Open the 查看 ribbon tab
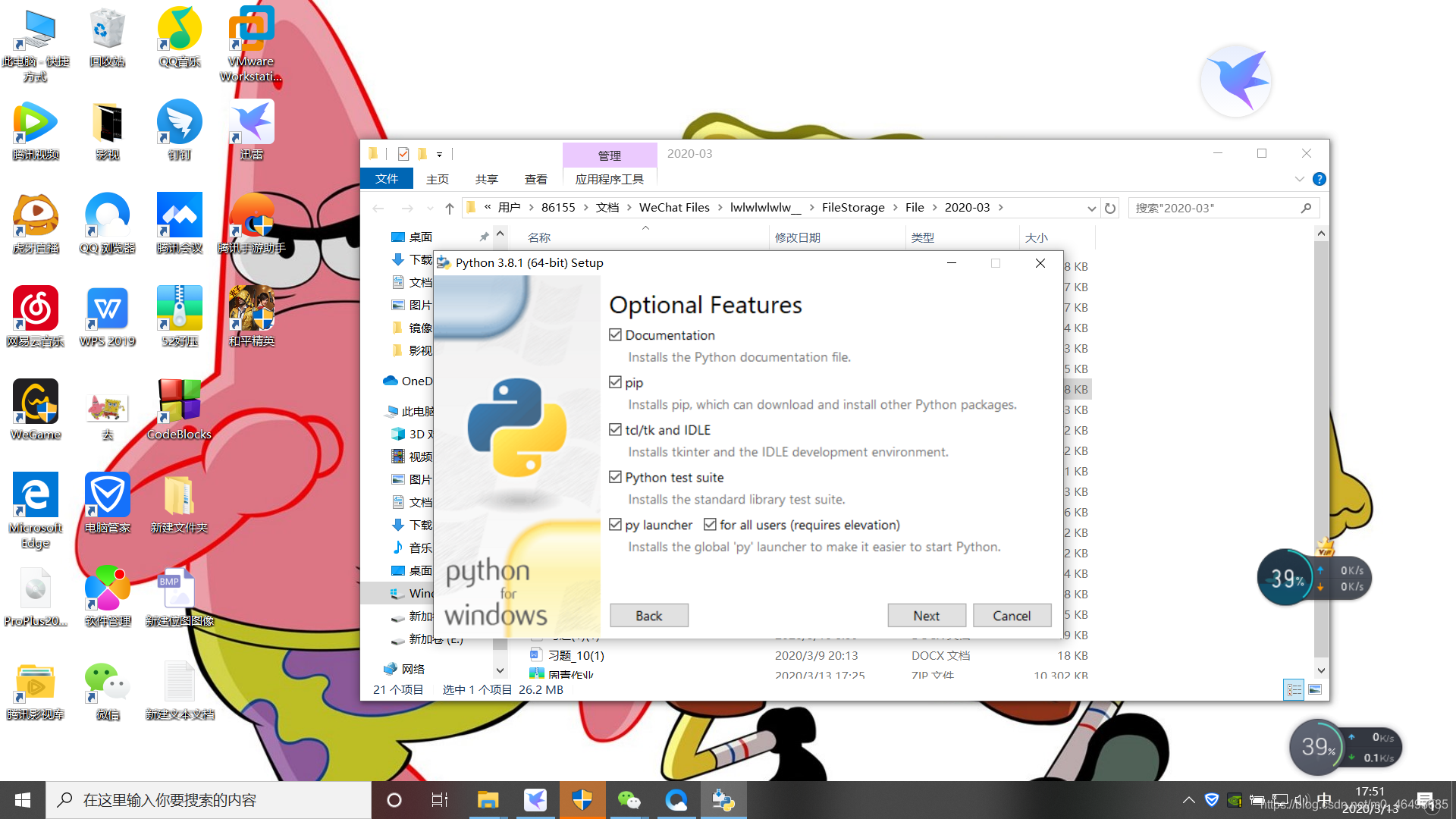 535,179
